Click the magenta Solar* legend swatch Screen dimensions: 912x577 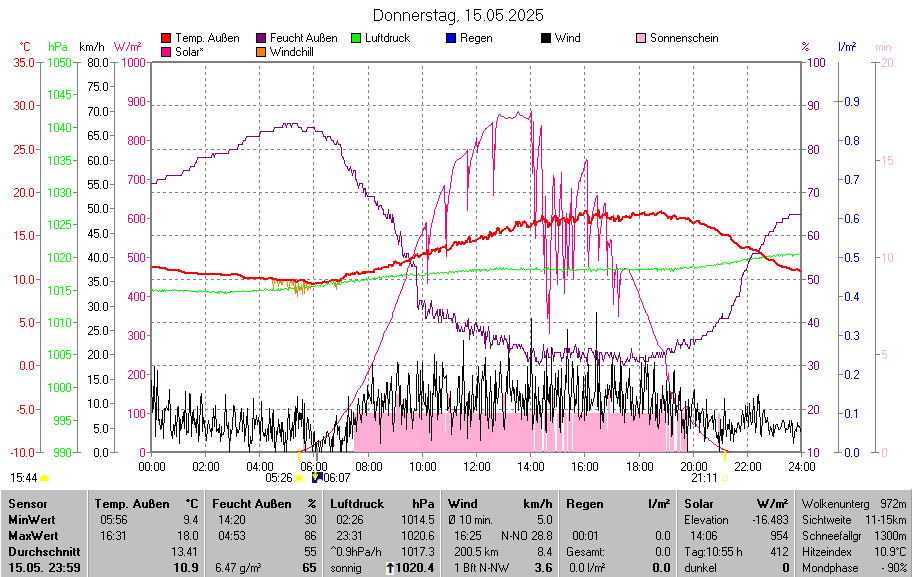pyautogui.click(x=166, y=52)
